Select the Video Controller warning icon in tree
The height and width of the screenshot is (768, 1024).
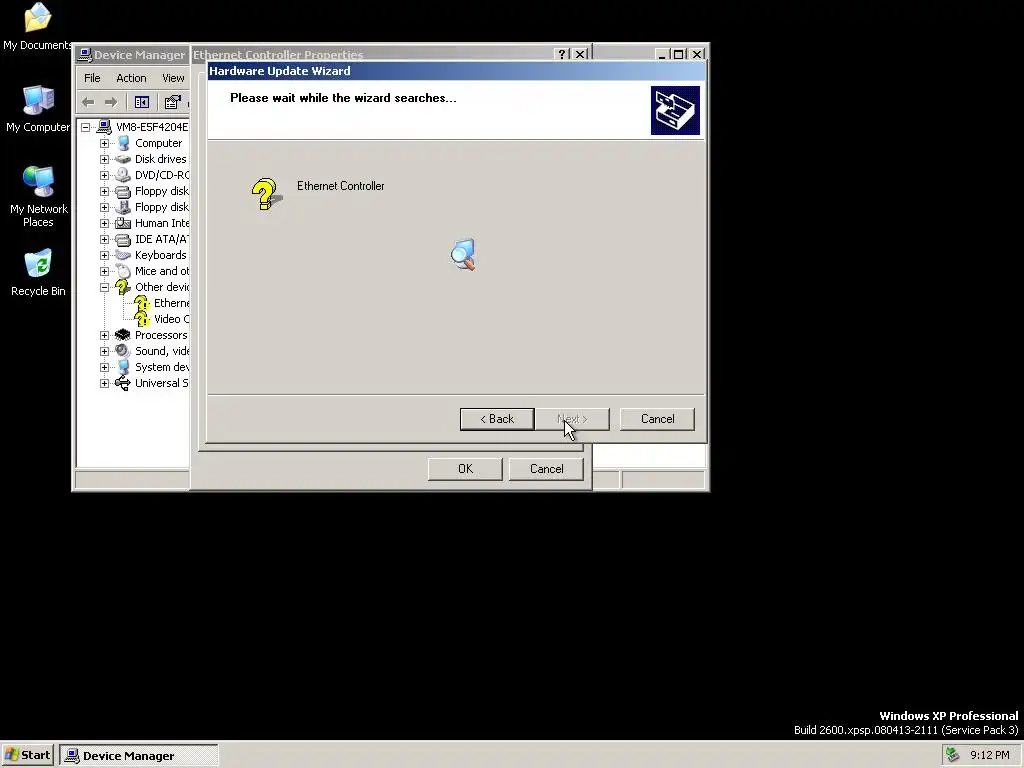click(x=142, y=319)
